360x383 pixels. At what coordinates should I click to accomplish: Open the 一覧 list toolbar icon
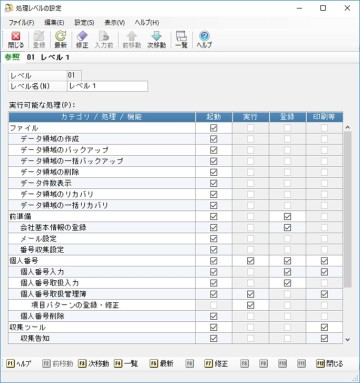pyautogui.click(x=181, y=40)
